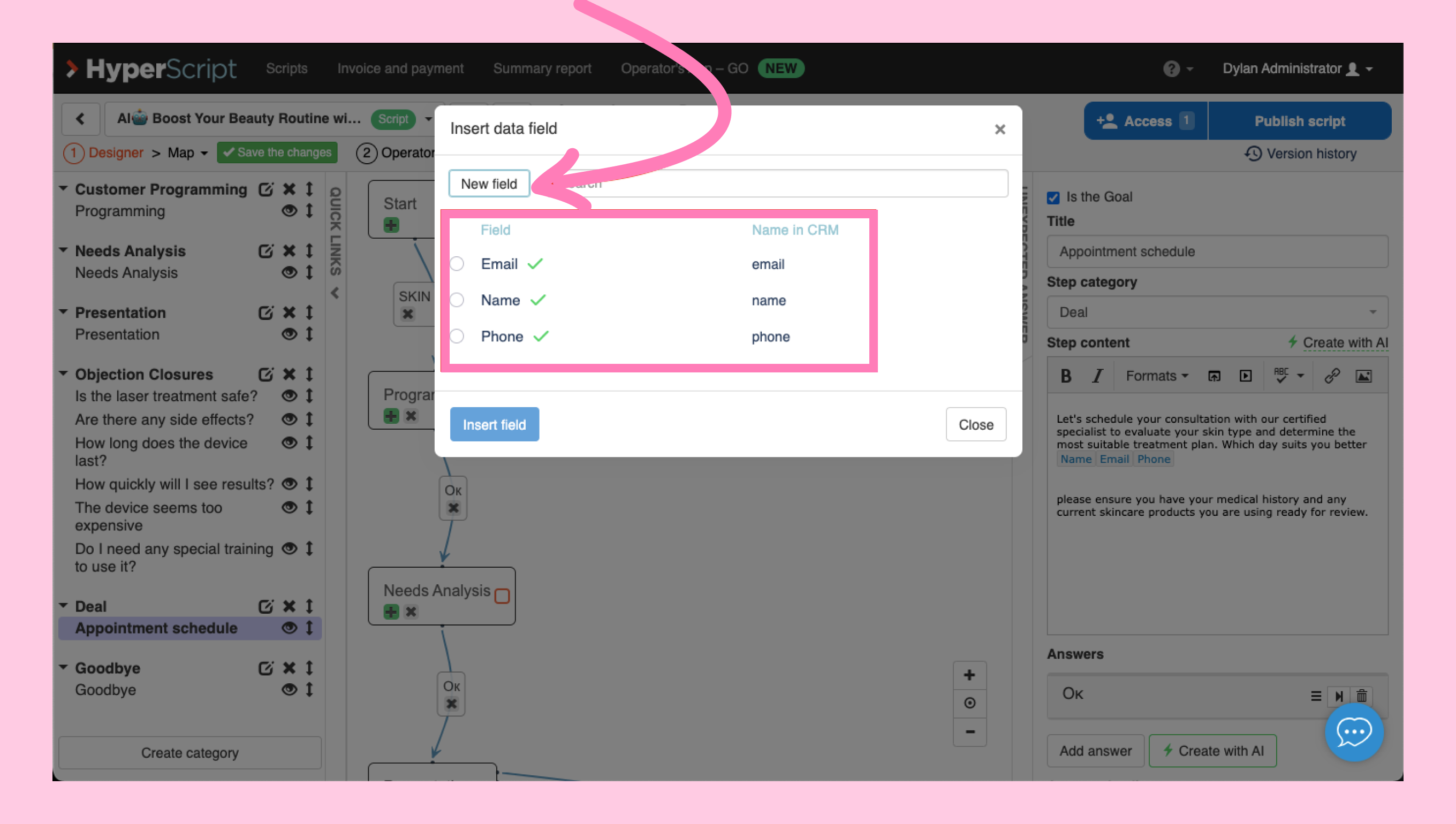Select the Phone field radio button
The height and width of the screenshot is (824, 1456).
tap(457, 336)
